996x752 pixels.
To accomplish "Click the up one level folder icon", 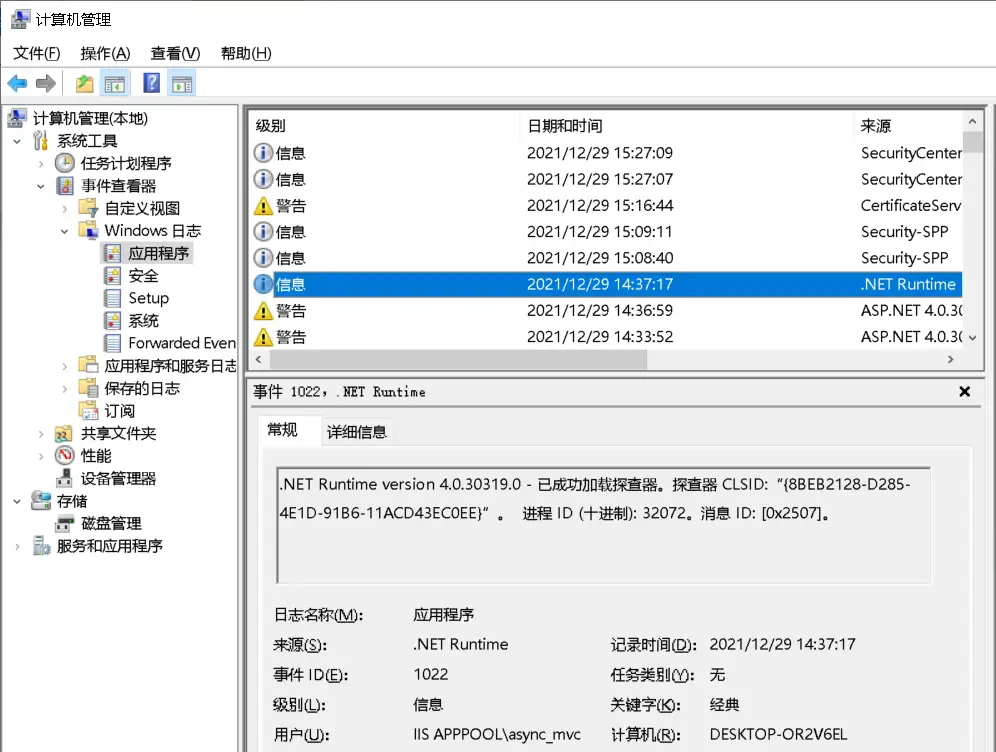I will [x=85, y=83].
